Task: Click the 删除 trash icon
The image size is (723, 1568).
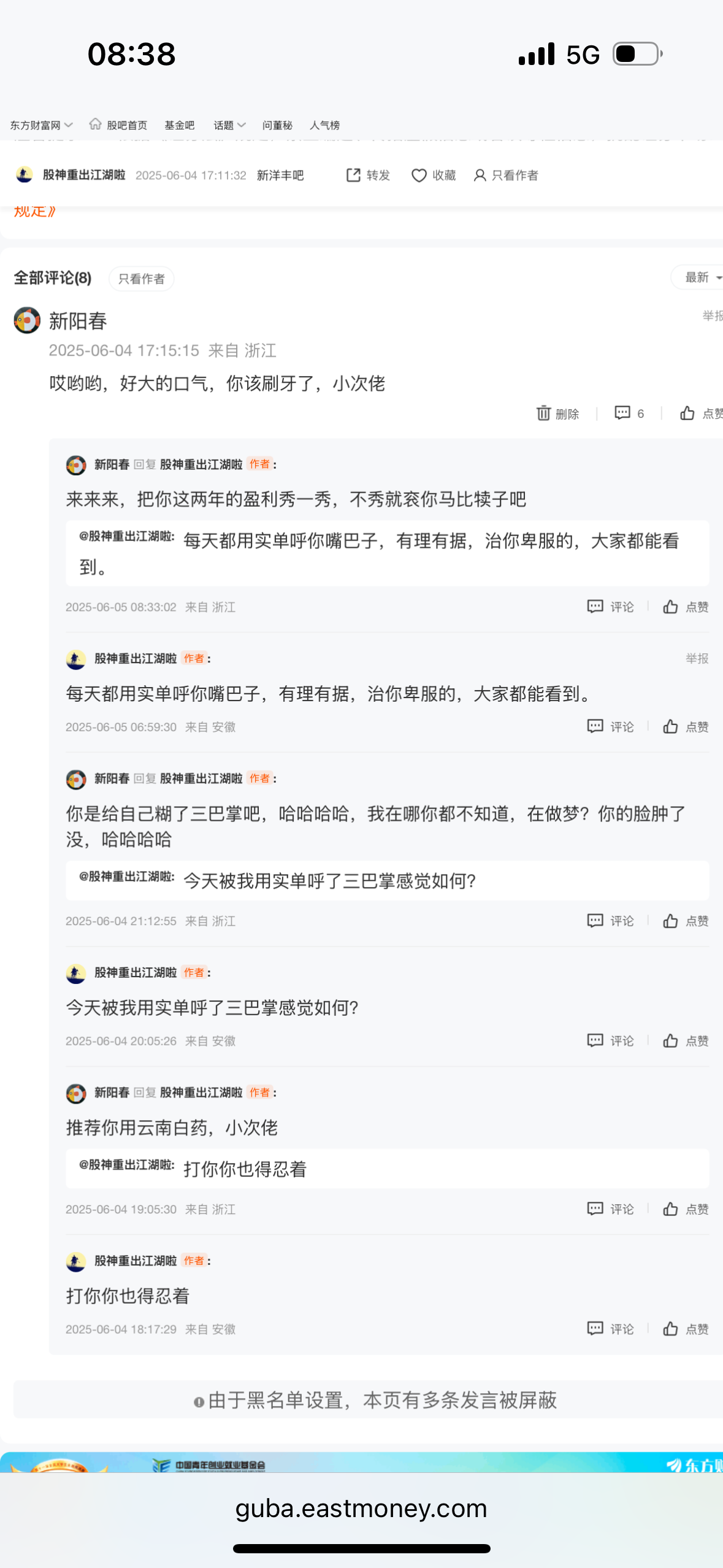Action: click(543, 413)
